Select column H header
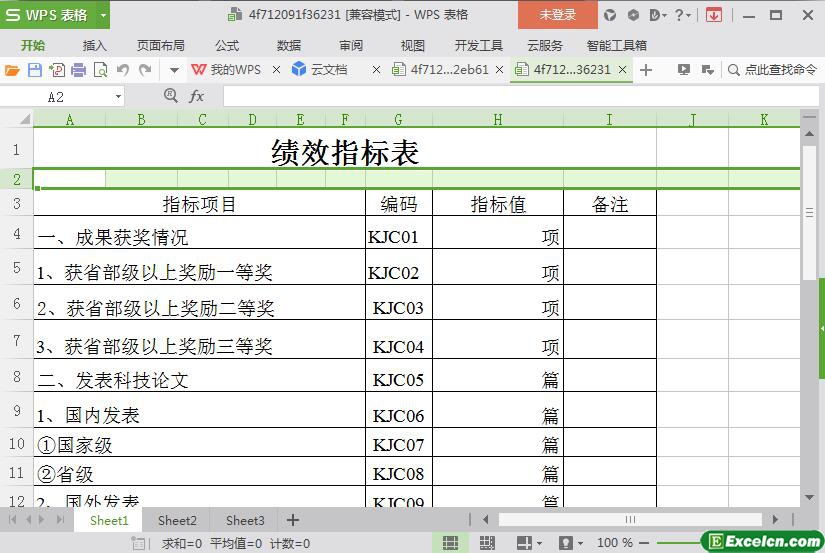This screenshot has width=825, height=553. [x=498, y=119]
